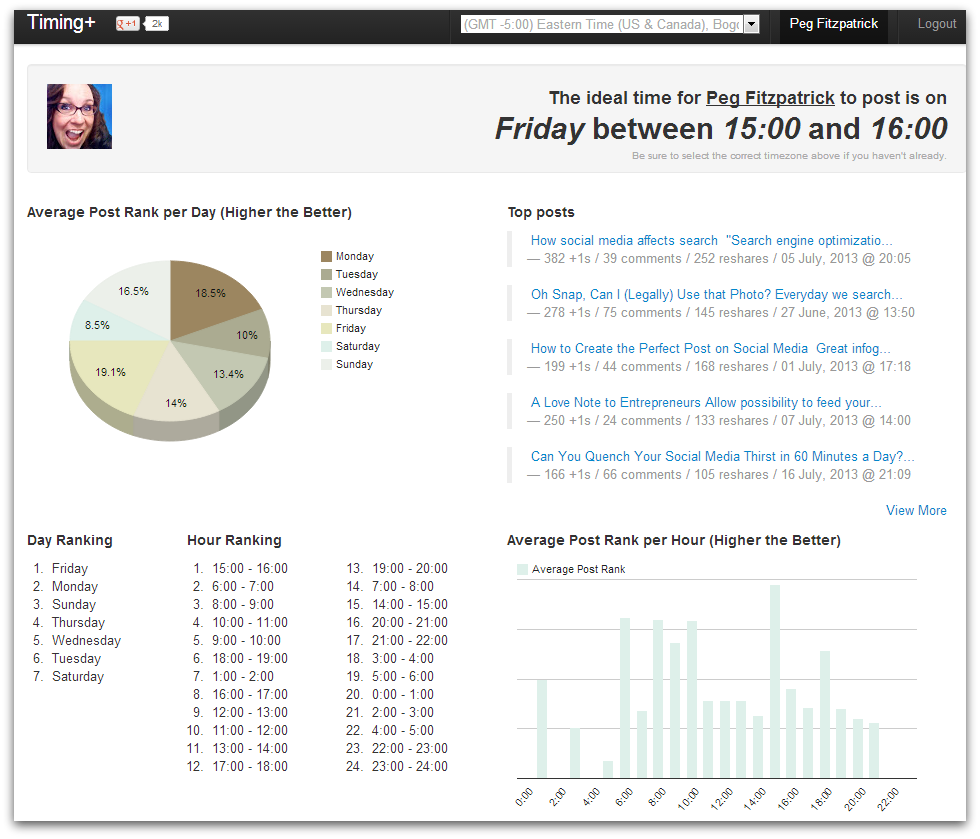The image size is (980, 839).
Task: Click the Friday legend color swatch
Action: coord(326,328)
